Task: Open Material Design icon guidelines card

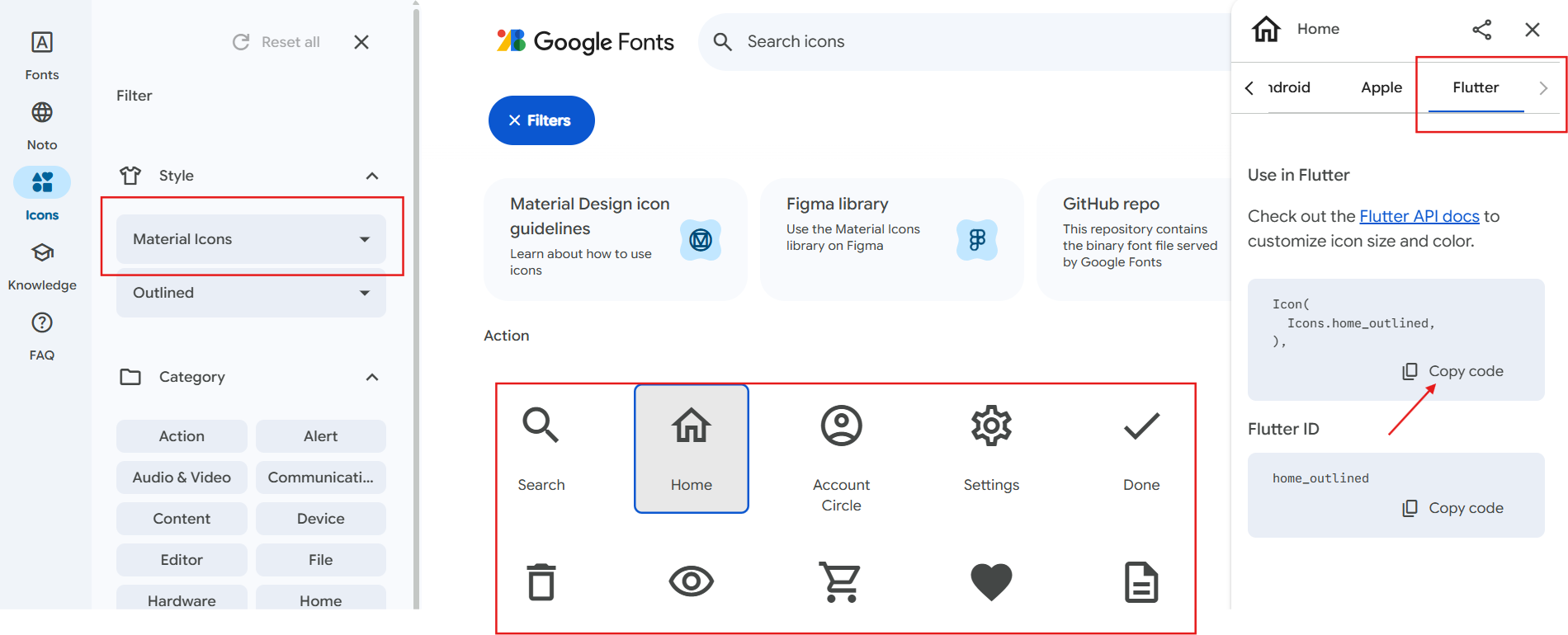Action: pyautogui.click(x=616, y=239)
